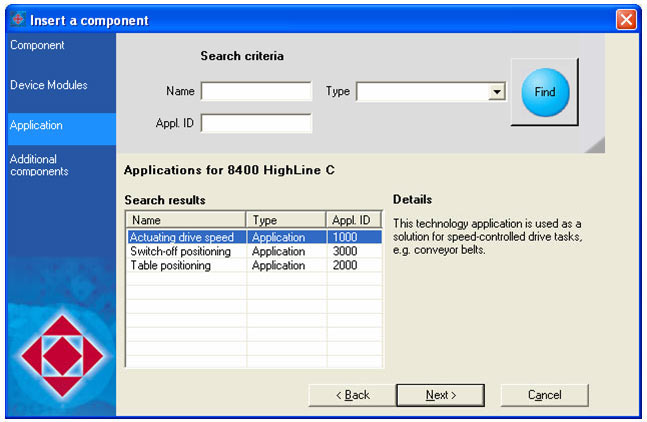Focus the Name search field
647x422 pixels.
click(256, 92)
